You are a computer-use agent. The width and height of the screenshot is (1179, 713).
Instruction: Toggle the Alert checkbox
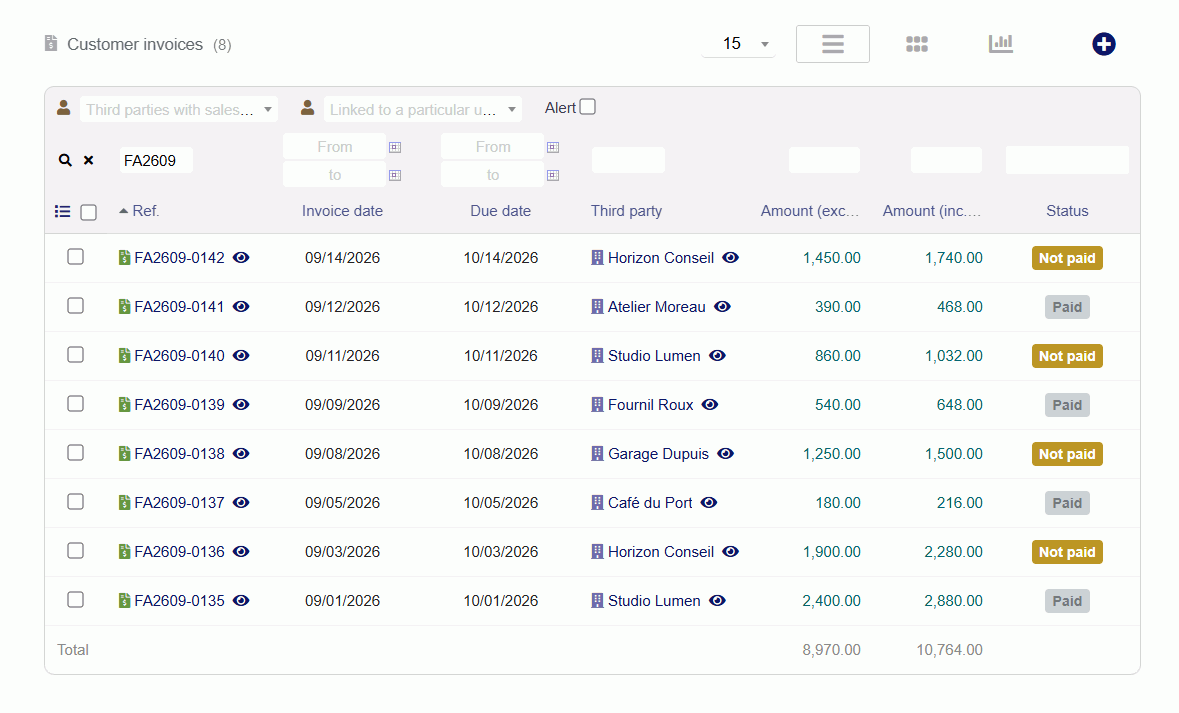tap(588, 107)
